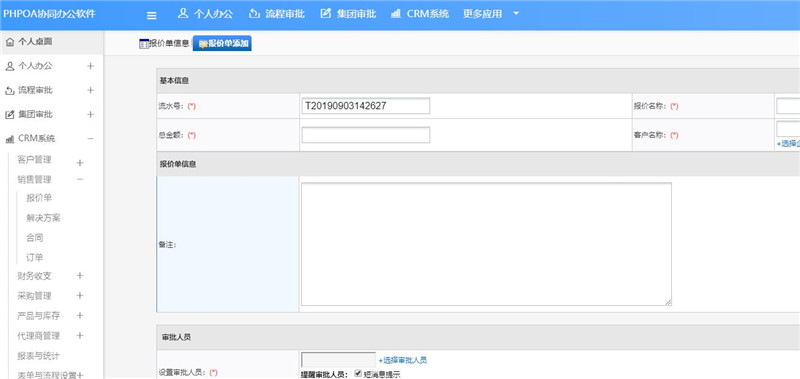The height and width of the screenshot is (379, 800).
Task: Toggle the 短消息提示 checkbox
Action: tap(358, 373)
